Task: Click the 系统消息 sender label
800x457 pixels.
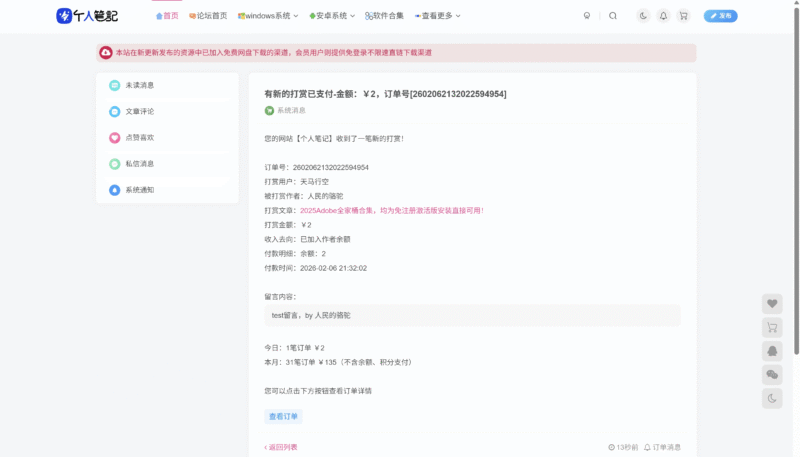Action: coord(291,111)
